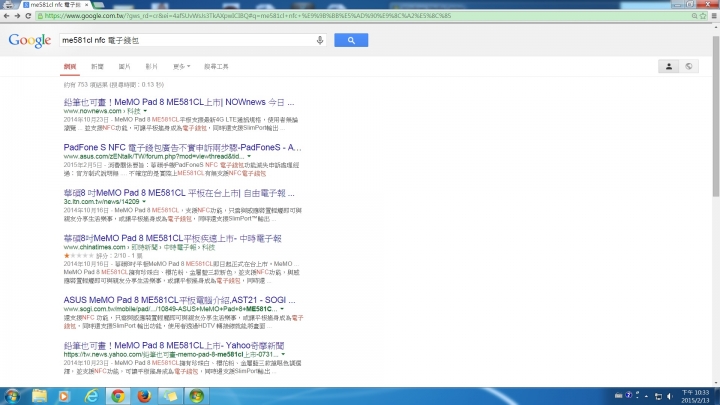The width and height of the screenshot is (720, 405).
Task: Switch to the second search tab (news)
Action: click(97, 67)
